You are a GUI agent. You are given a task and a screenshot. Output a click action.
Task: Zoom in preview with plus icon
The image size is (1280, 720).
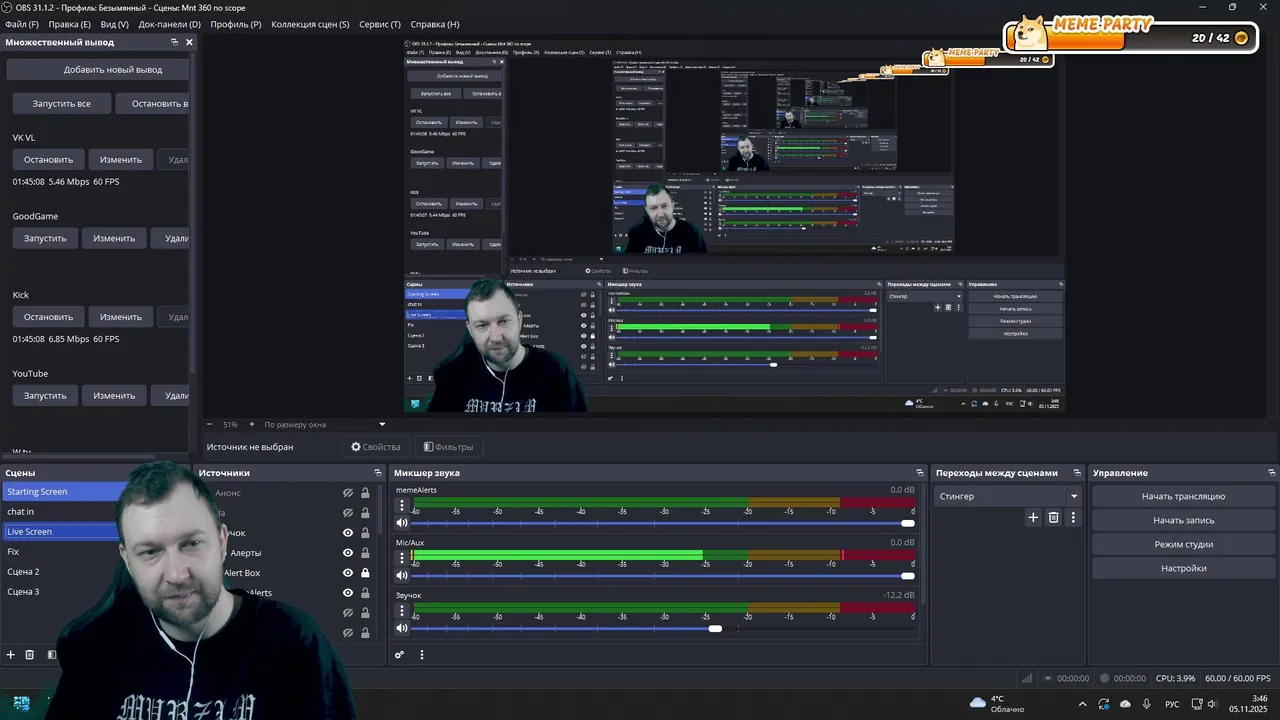pos(251,424)
